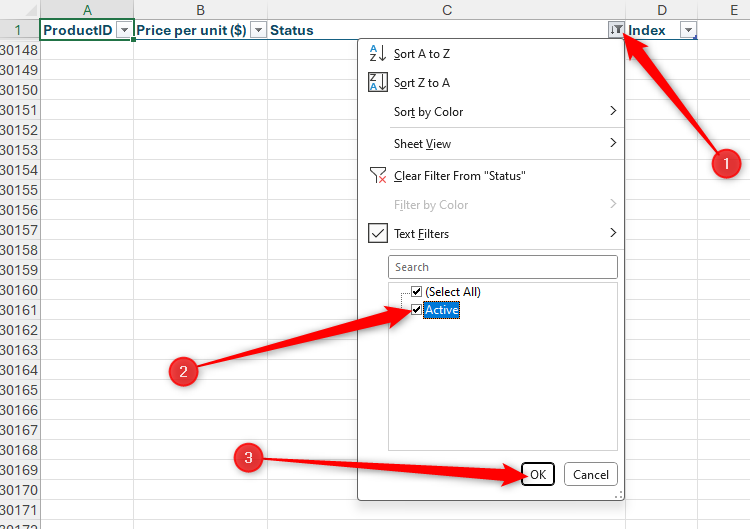Open the Index column filter dropdown
Screen dimensions: 750x529
coord(687,30)
